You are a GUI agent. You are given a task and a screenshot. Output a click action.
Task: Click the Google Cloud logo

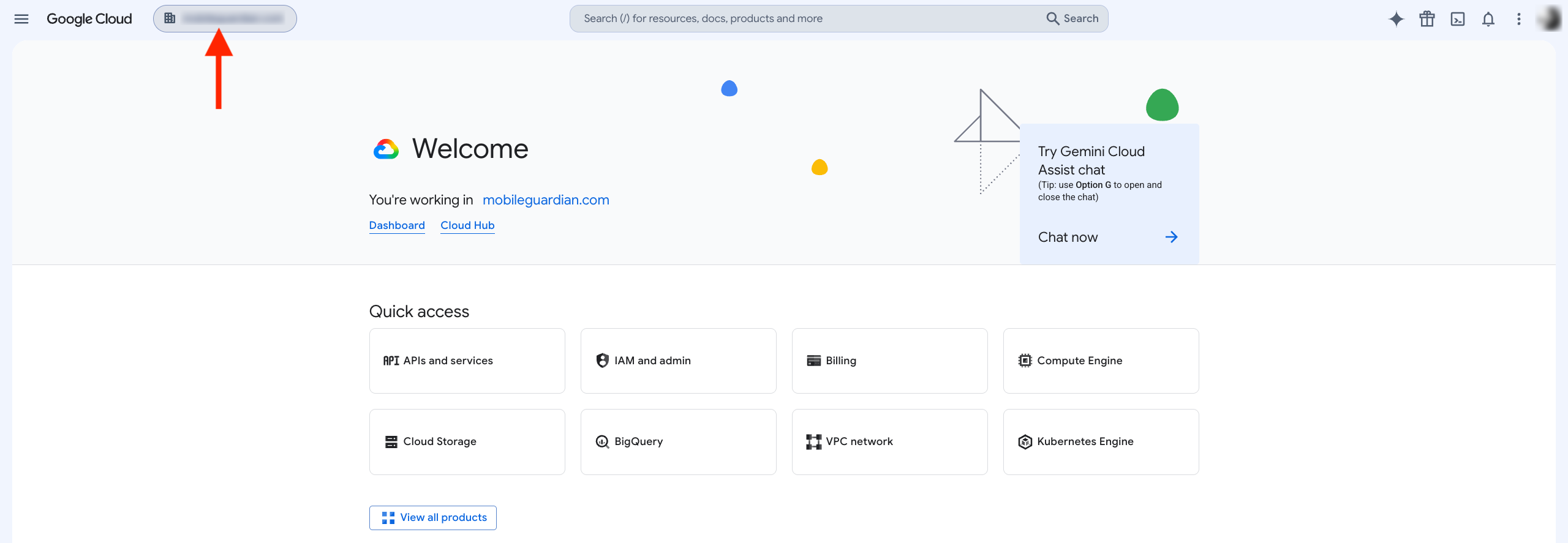pyautogui.click(x=89, y=19)
